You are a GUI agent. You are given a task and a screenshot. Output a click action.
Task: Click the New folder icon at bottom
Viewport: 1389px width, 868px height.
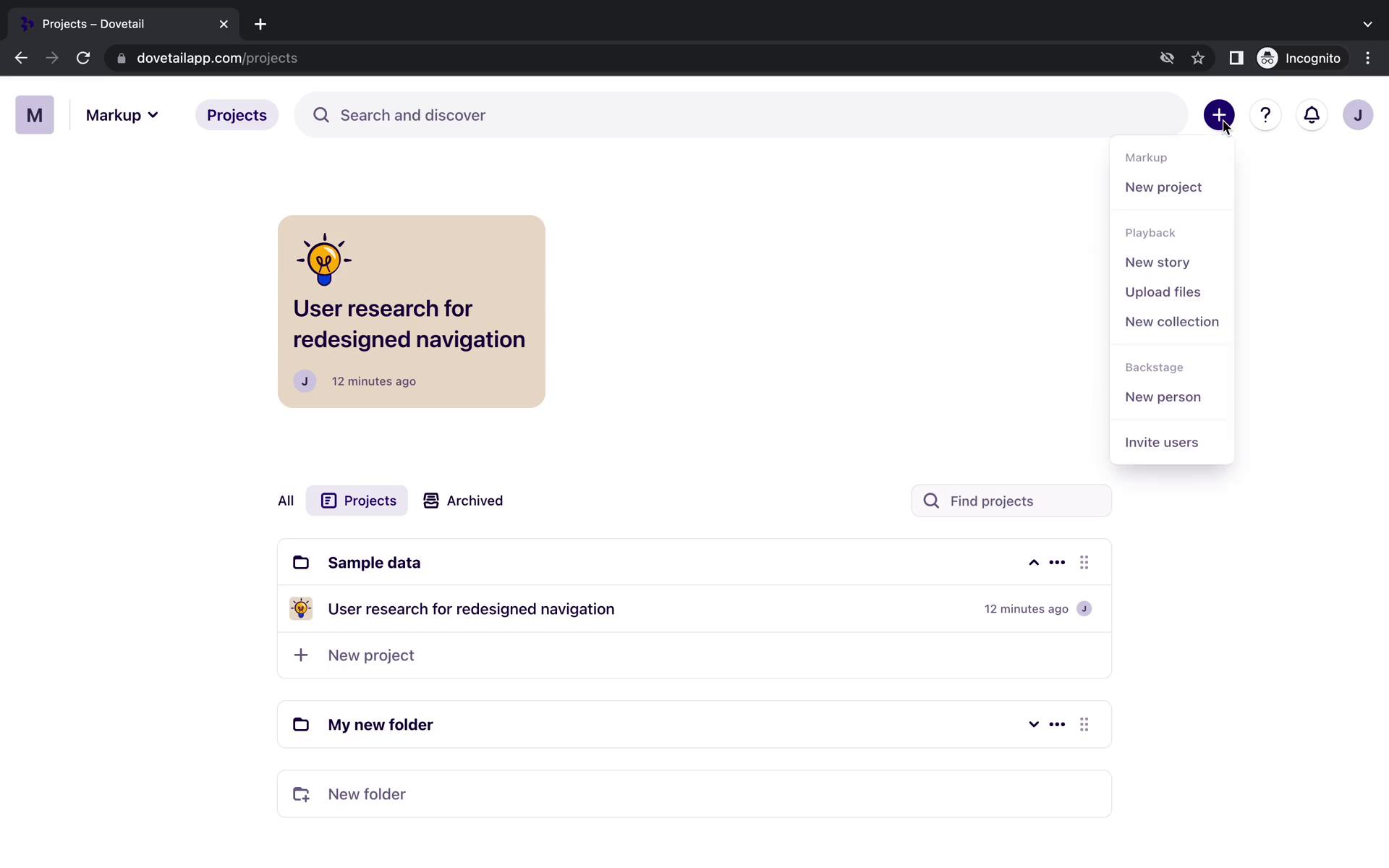point(301,793)
